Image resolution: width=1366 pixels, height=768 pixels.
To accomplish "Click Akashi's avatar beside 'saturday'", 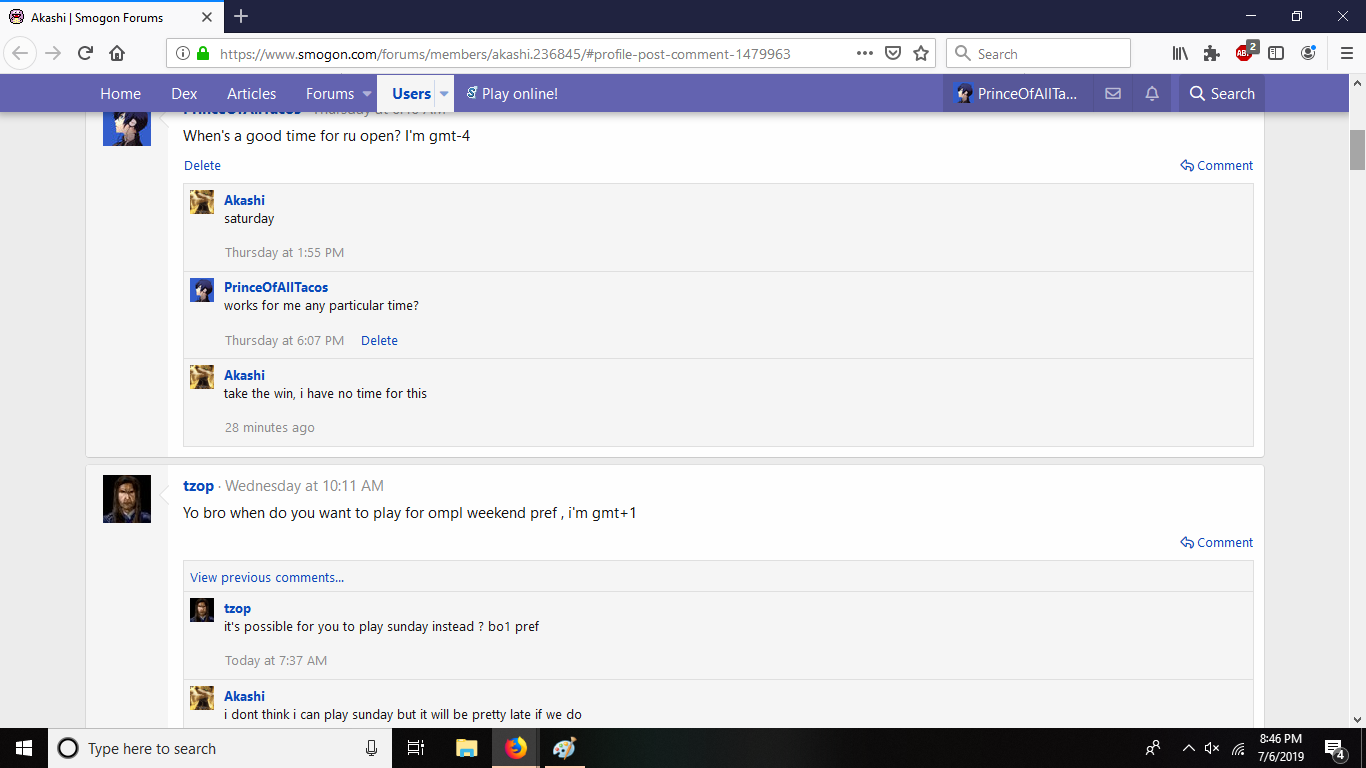I will point(202,202).
